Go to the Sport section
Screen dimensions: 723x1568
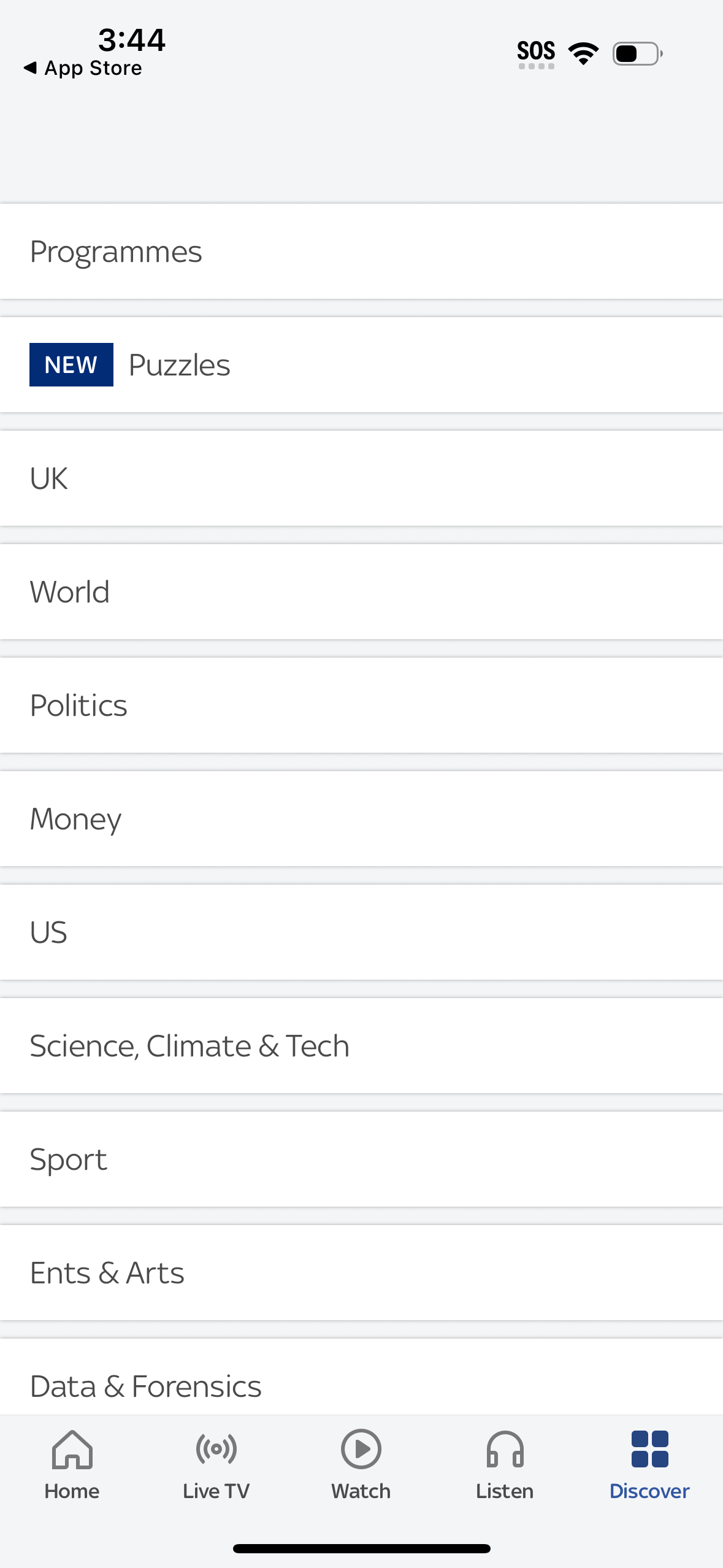67,1159
